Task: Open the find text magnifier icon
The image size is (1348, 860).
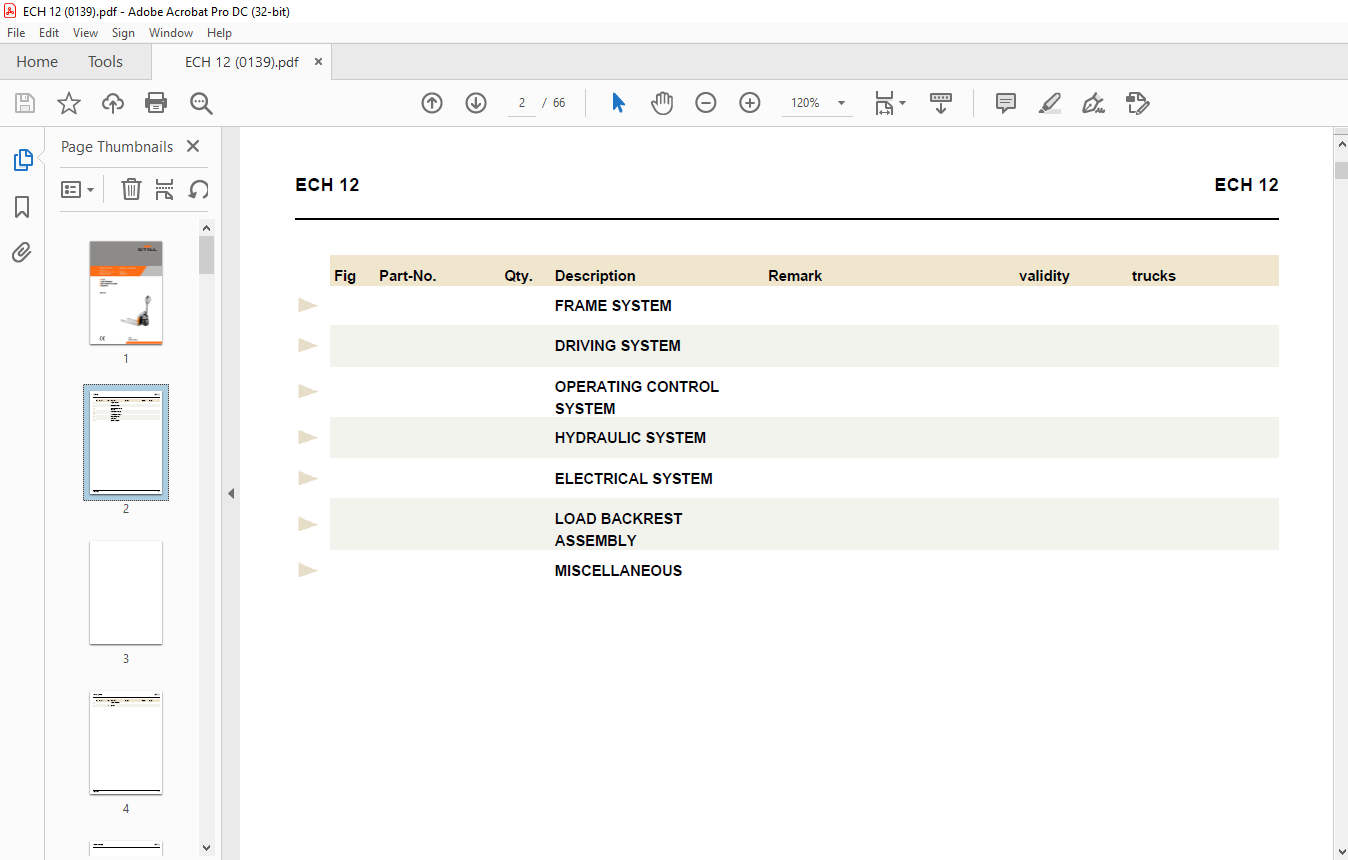Action: [201, 103]
